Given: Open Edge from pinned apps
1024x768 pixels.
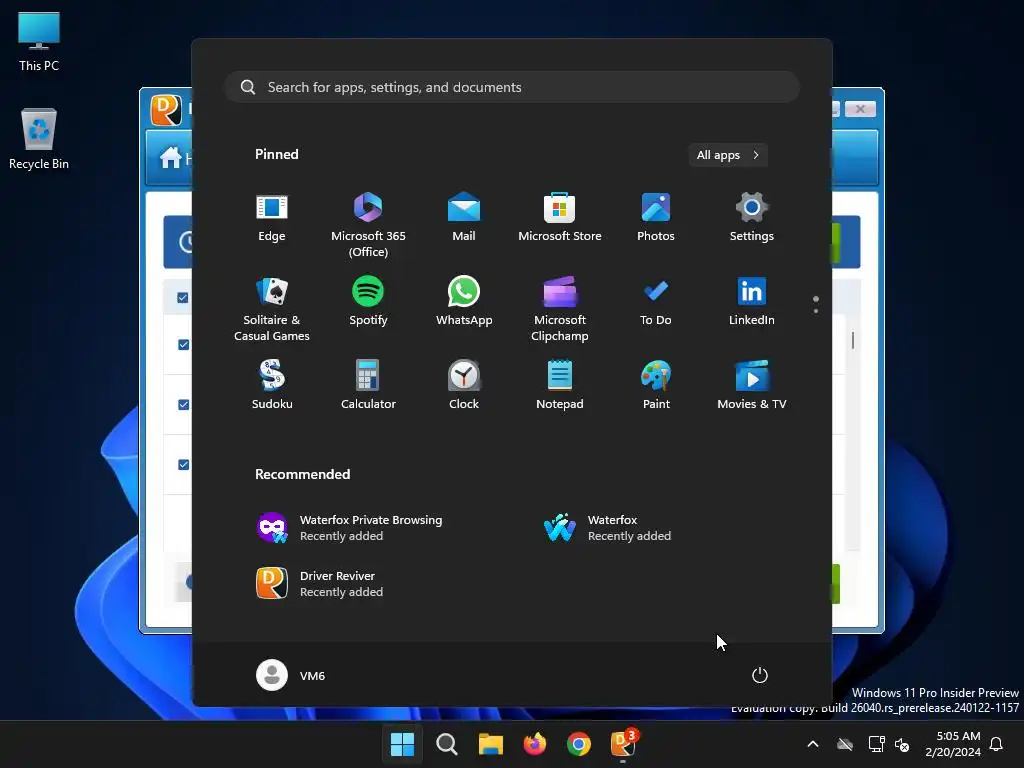Looking at the screenshot, I should (272, 218).
